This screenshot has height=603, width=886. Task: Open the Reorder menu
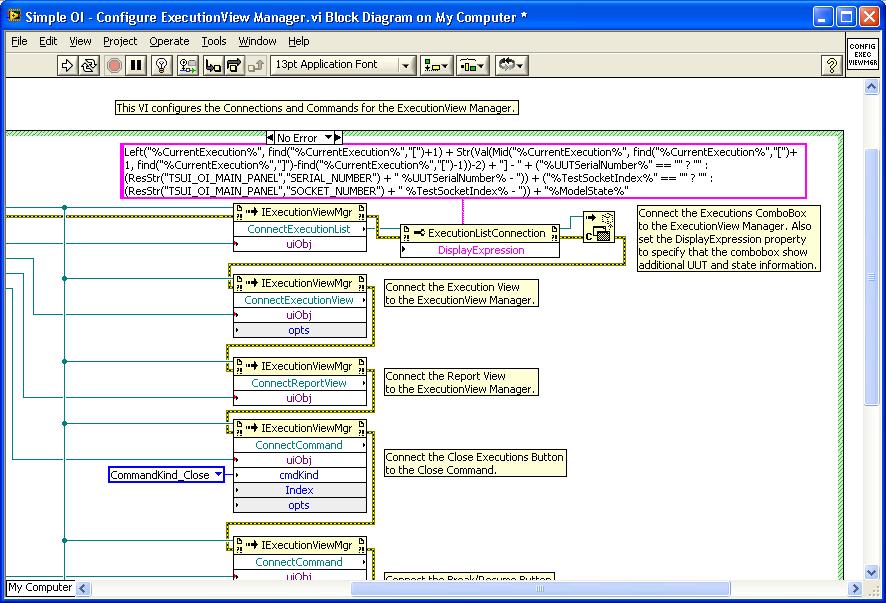click(511, 66)
